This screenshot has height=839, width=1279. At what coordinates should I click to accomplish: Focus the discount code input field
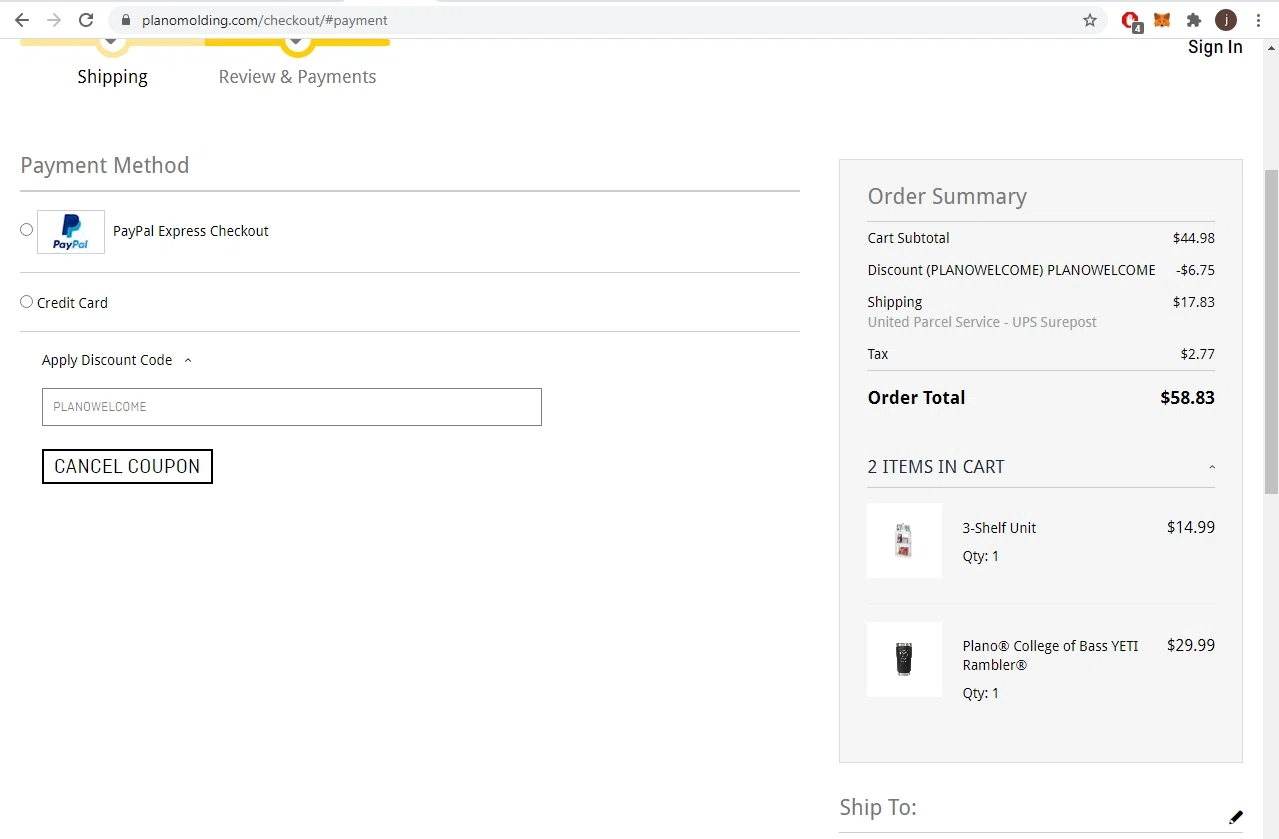(x=292, y=407)
